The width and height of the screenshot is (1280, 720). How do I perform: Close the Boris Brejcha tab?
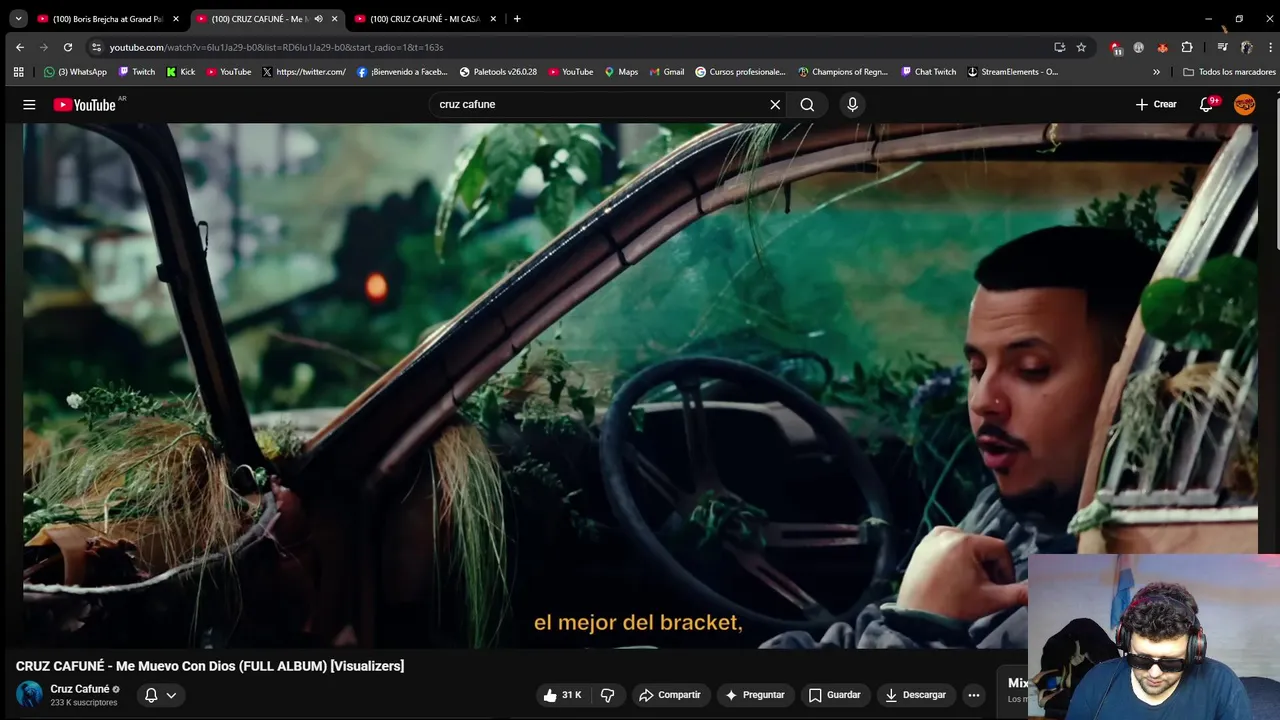[176, 18]
